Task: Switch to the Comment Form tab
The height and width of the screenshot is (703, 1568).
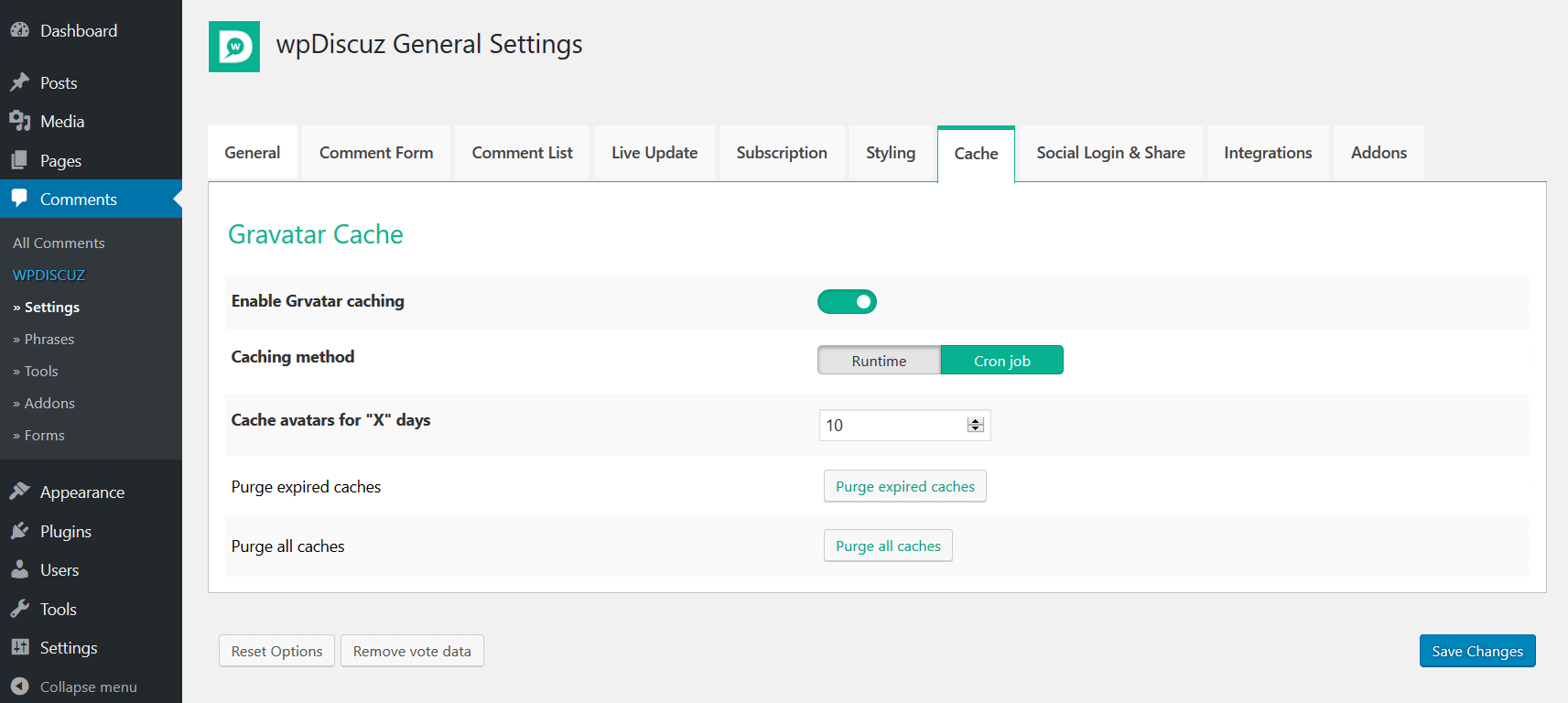Action: [376, 153]
